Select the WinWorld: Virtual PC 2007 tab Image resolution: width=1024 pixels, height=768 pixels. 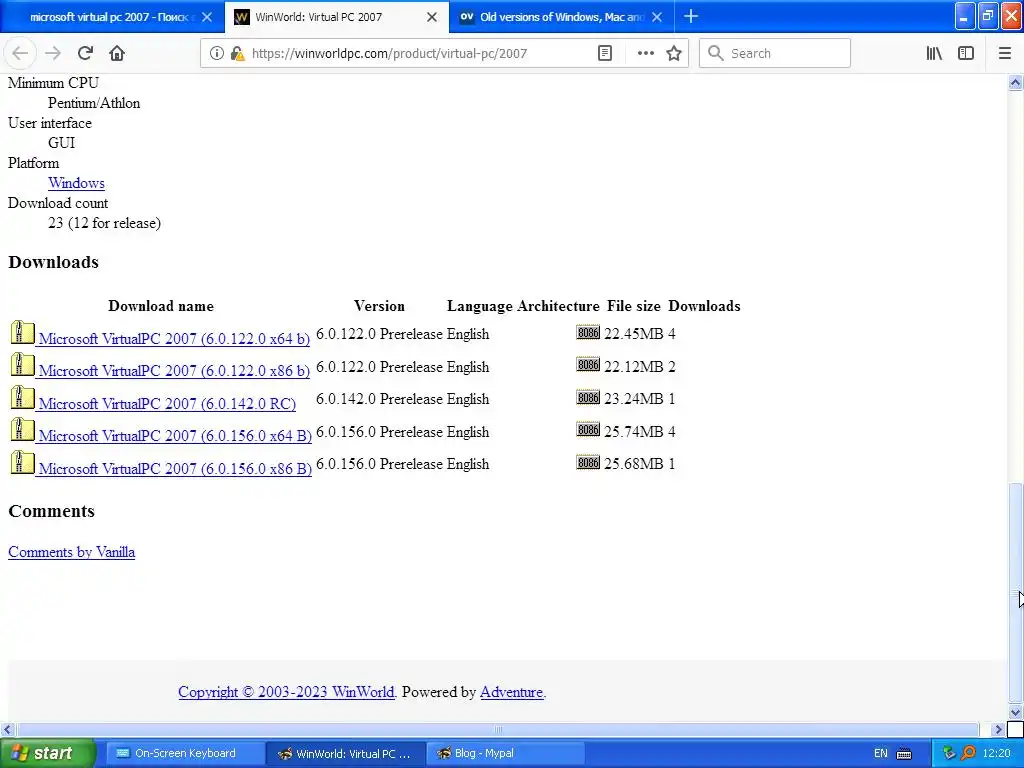336,17
